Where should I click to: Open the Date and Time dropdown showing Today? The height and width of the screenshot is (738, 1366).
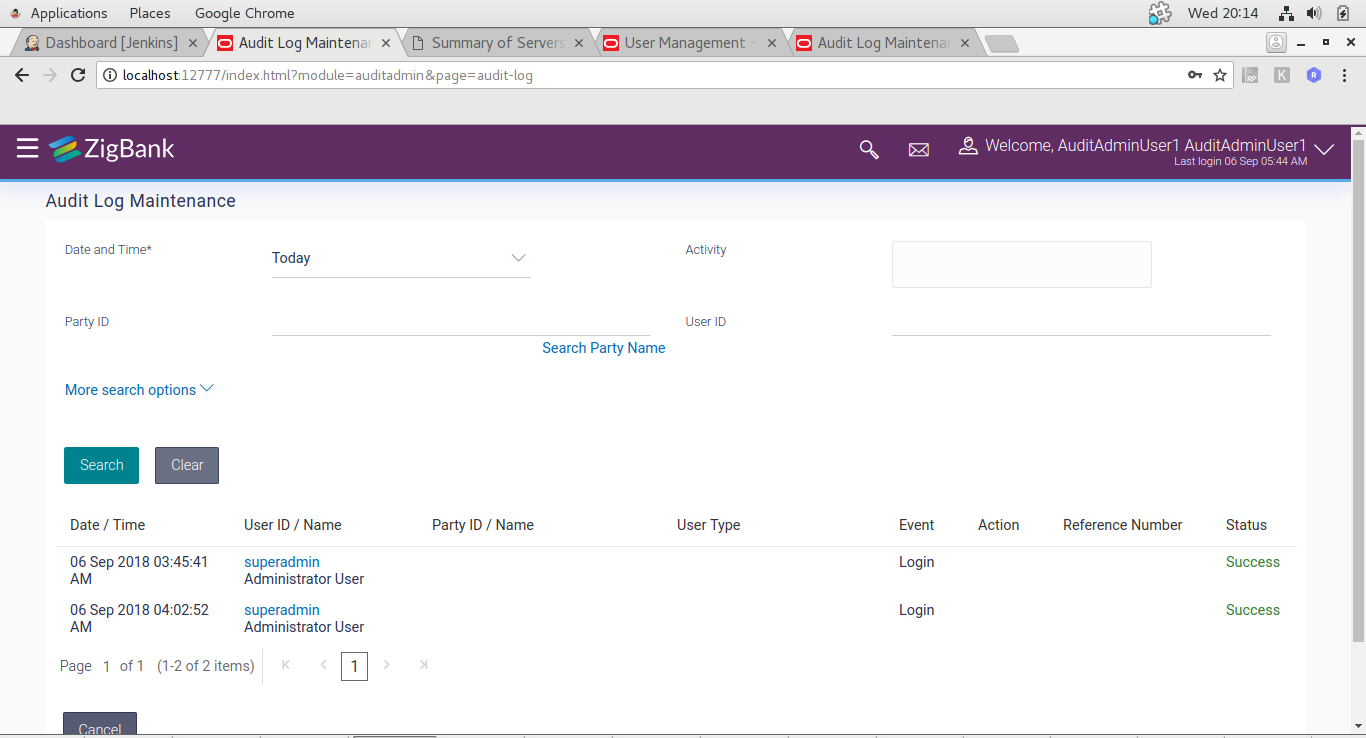[x=401, y=258]
